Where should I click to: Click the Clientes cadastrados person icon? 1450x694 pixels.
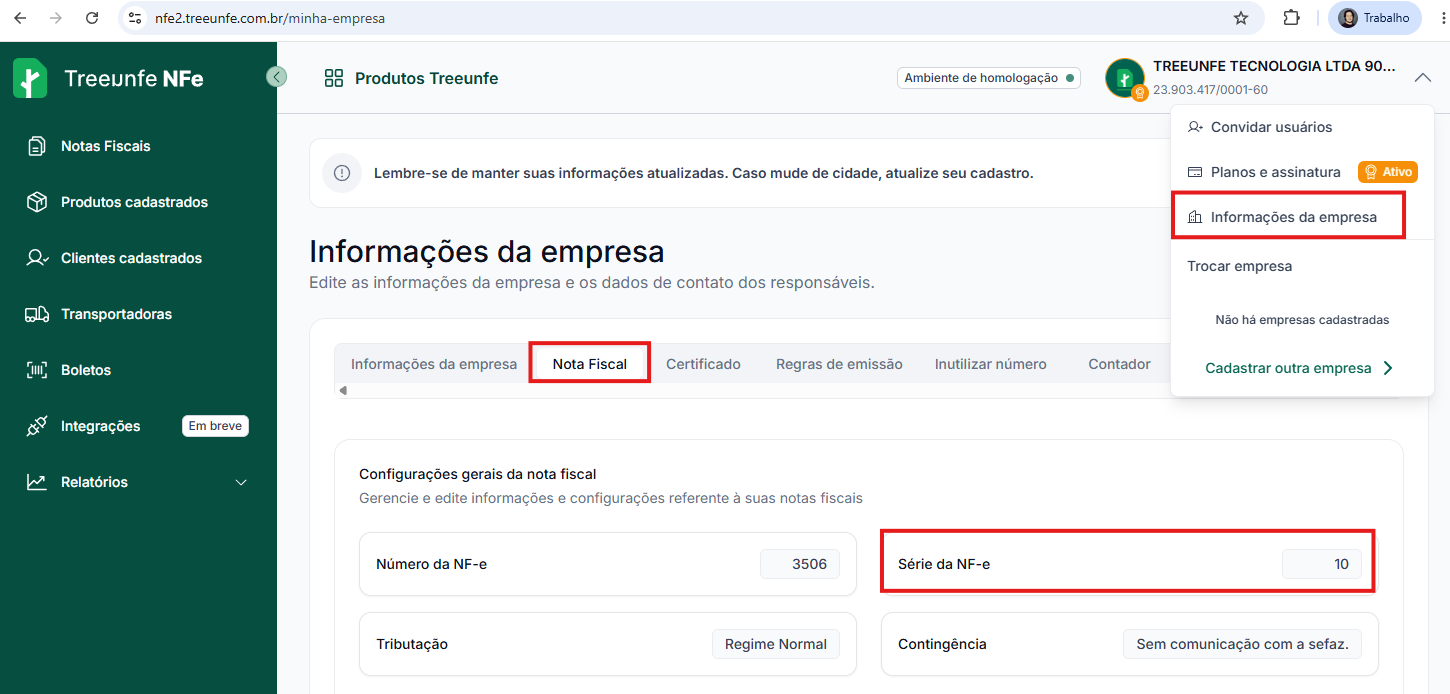click(x=37, y=258)
